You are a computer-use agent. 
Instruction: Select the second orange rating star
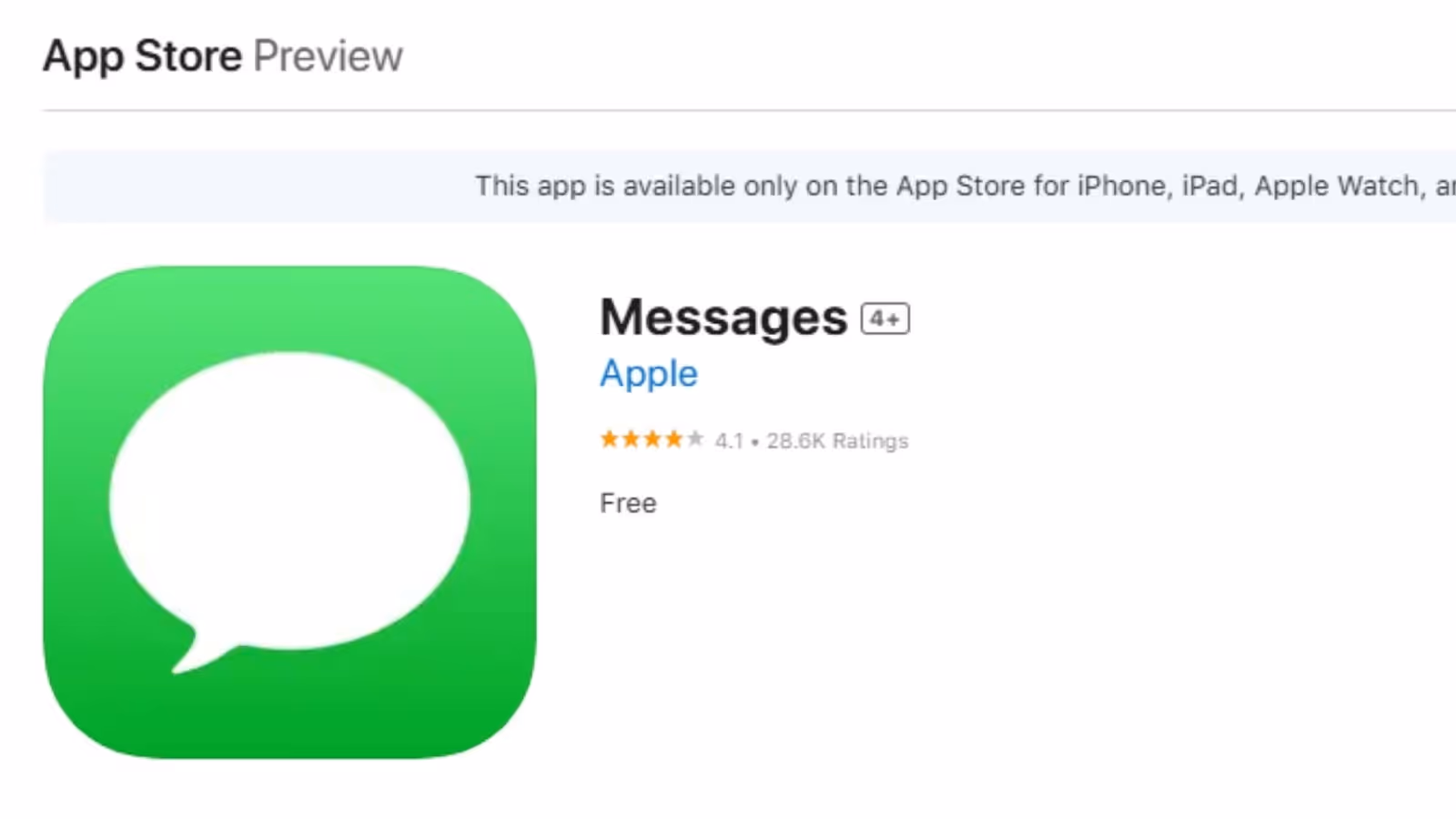point(631,440)
